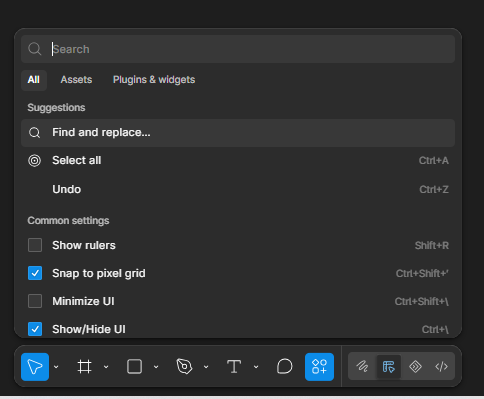
Task: Click the Ctrl+Shift+' shortcut text
Action: point(422,273)
